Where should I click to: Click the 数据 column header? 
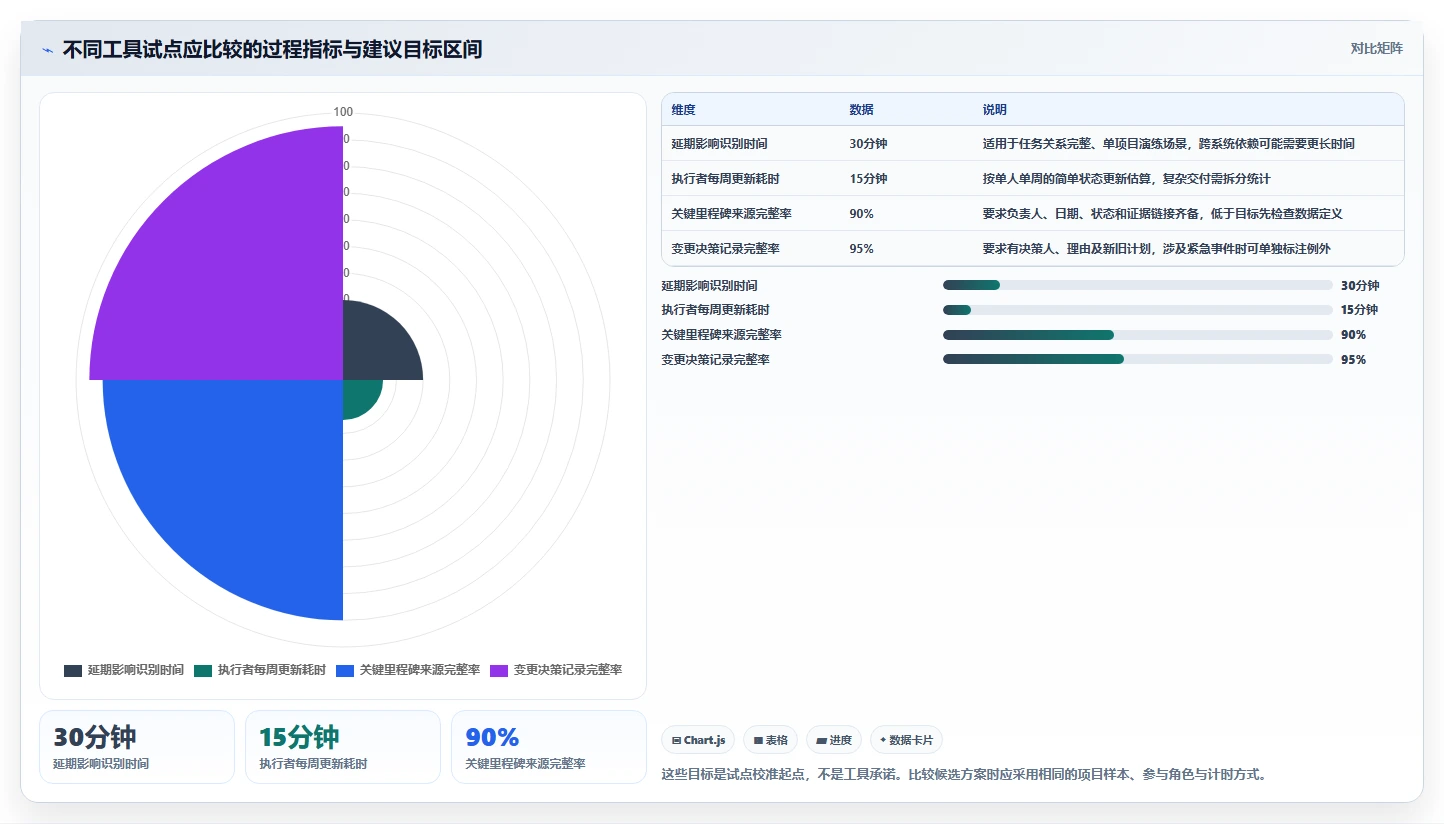point(861,110)
